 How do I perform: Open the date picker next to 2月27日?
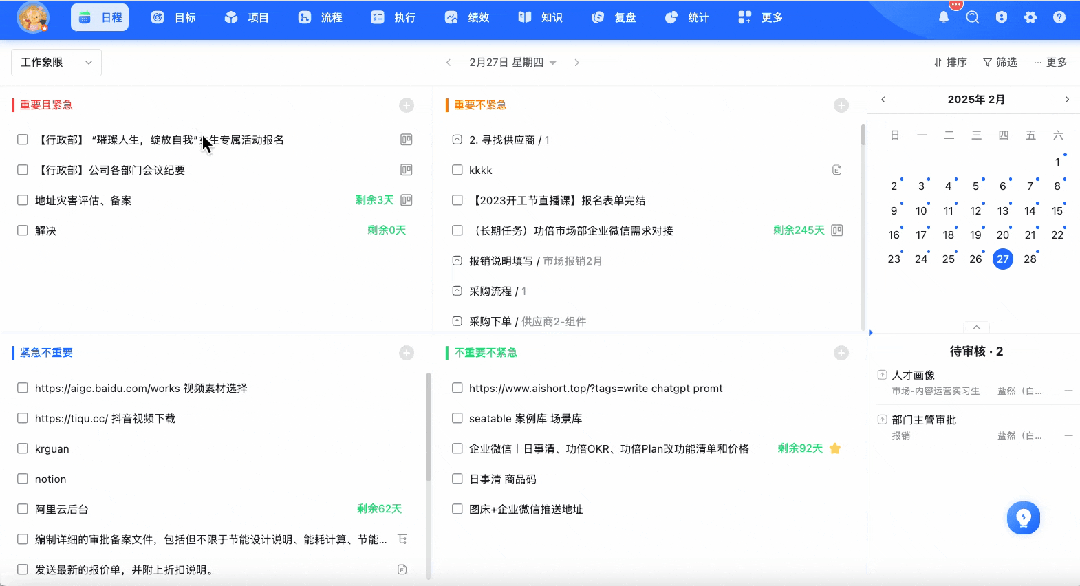pyautogui.click(x=554, y=62)
